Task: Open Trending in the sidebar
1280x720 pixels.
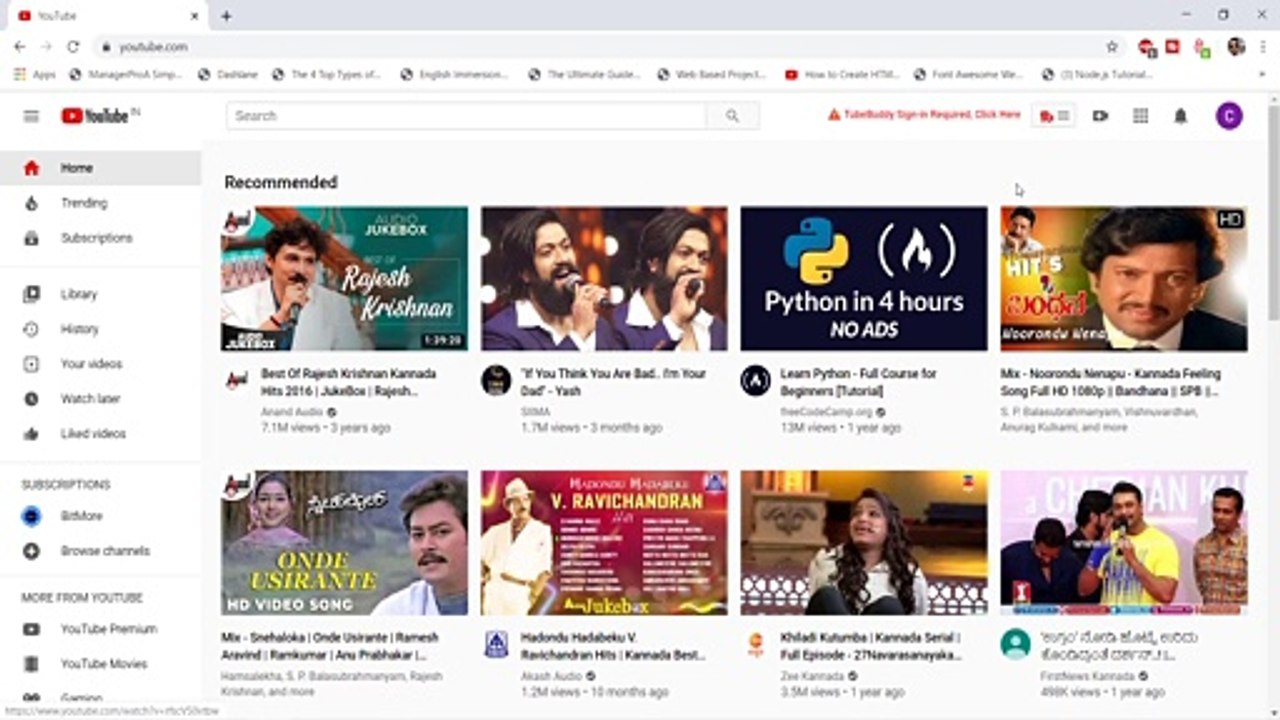Action: (100, 203)
